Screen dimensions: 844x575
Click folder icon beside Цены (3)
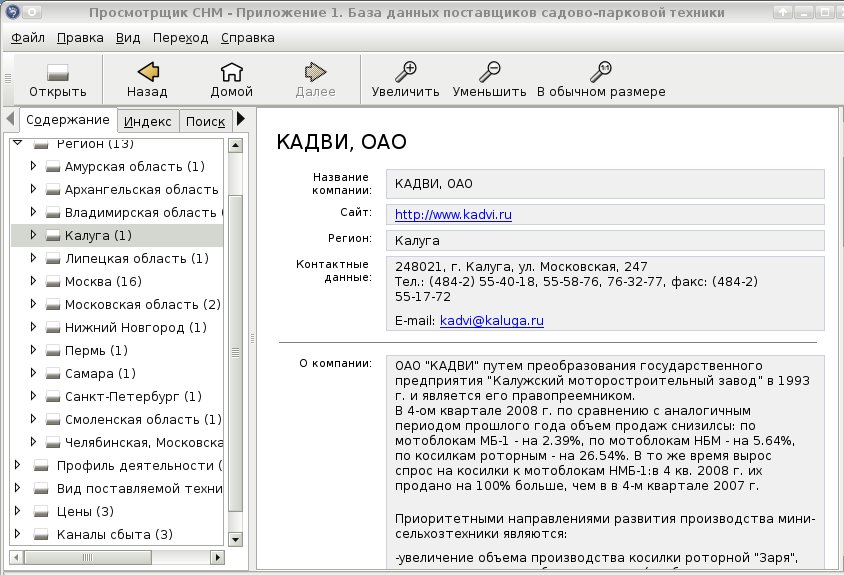41,511
